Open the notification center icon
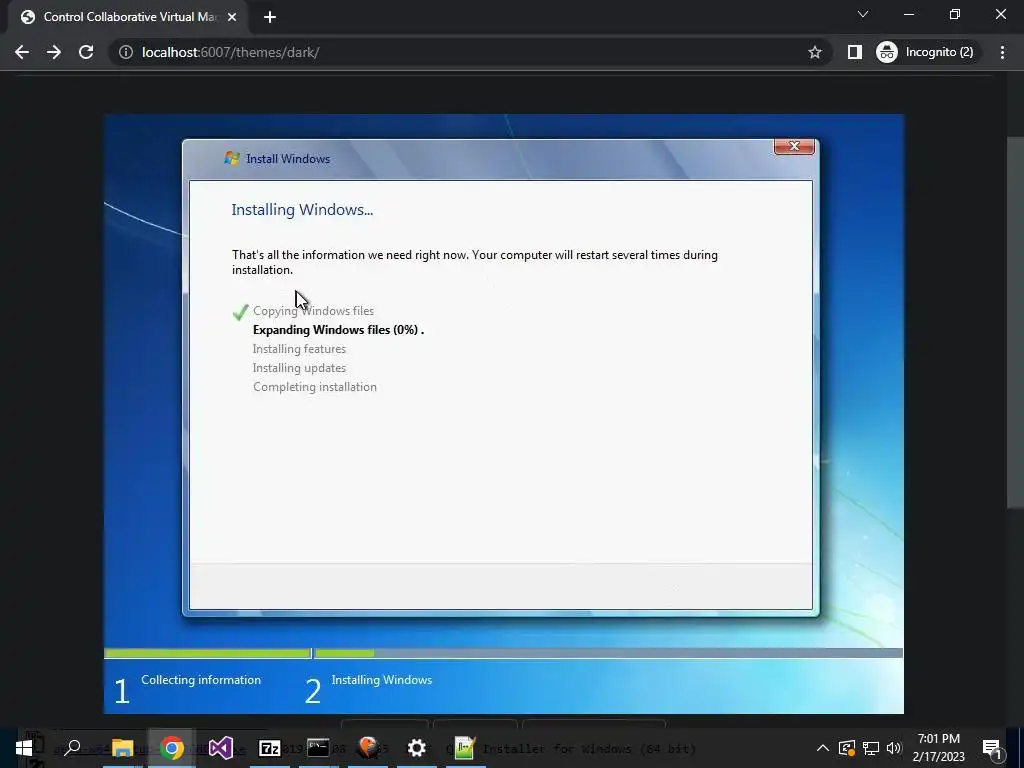 tap(992, 748)
